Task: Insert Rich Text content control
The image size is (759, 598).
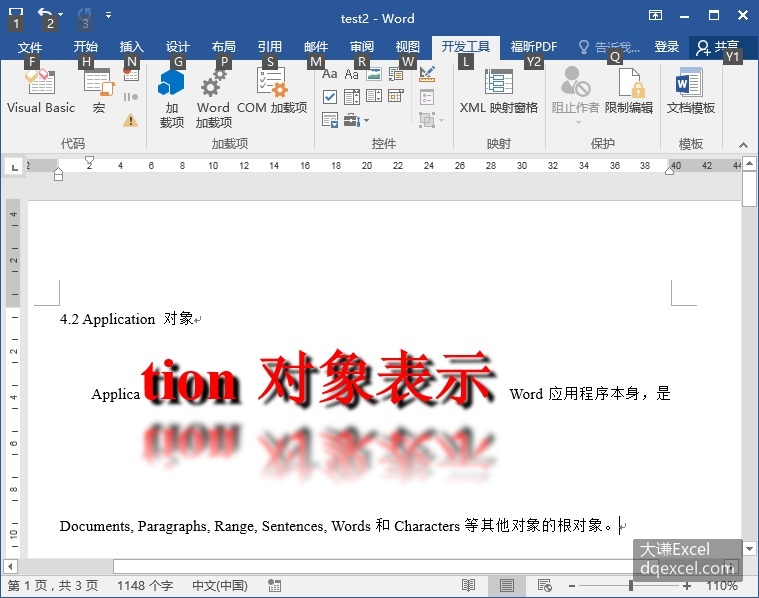Action: click(x=330, y=74)
